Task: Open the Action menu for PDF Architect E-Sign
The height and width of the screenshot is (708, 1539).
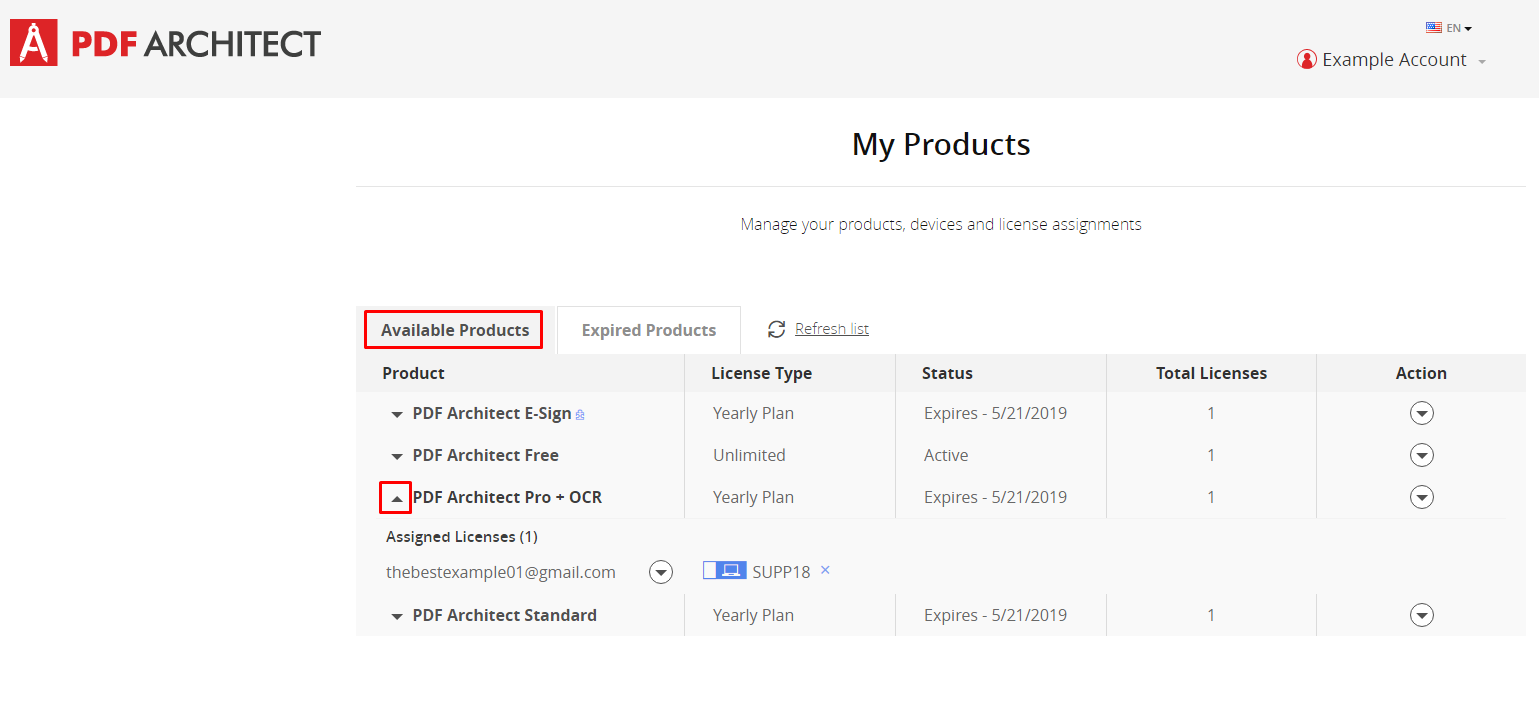Action: (x=1421, y=413)
